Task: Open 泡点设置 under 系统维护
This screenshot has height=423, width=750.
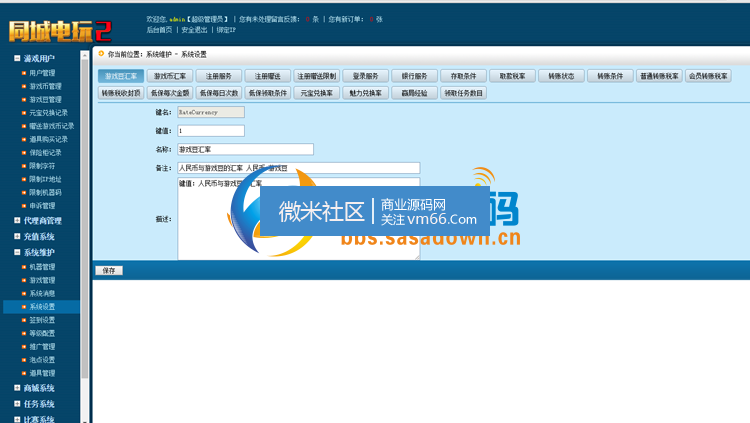Action: [x=42, y=360]
